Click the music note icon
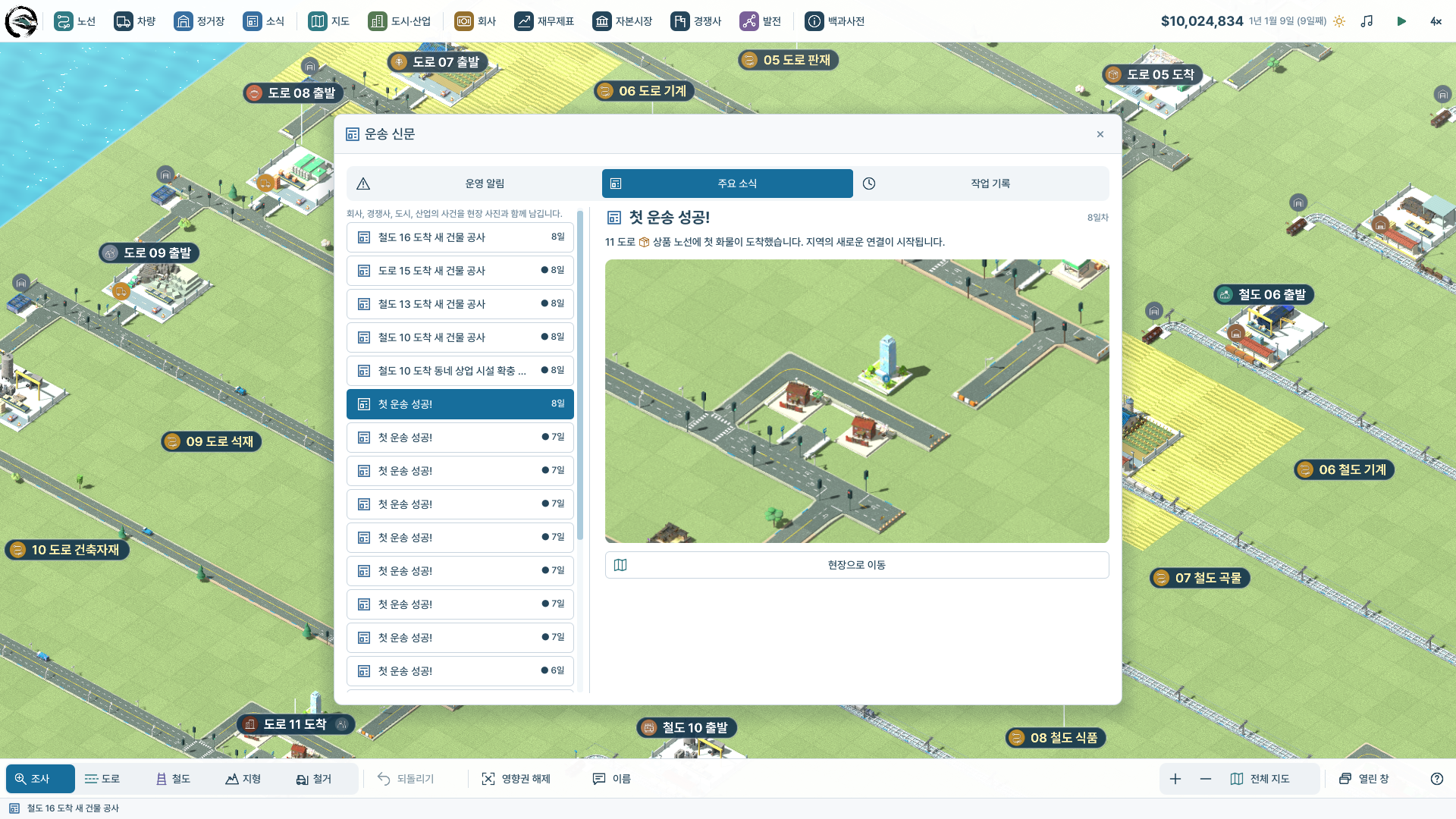Image resolution: width=1456 pixels, height=819 pixels. coord(1367,21)
